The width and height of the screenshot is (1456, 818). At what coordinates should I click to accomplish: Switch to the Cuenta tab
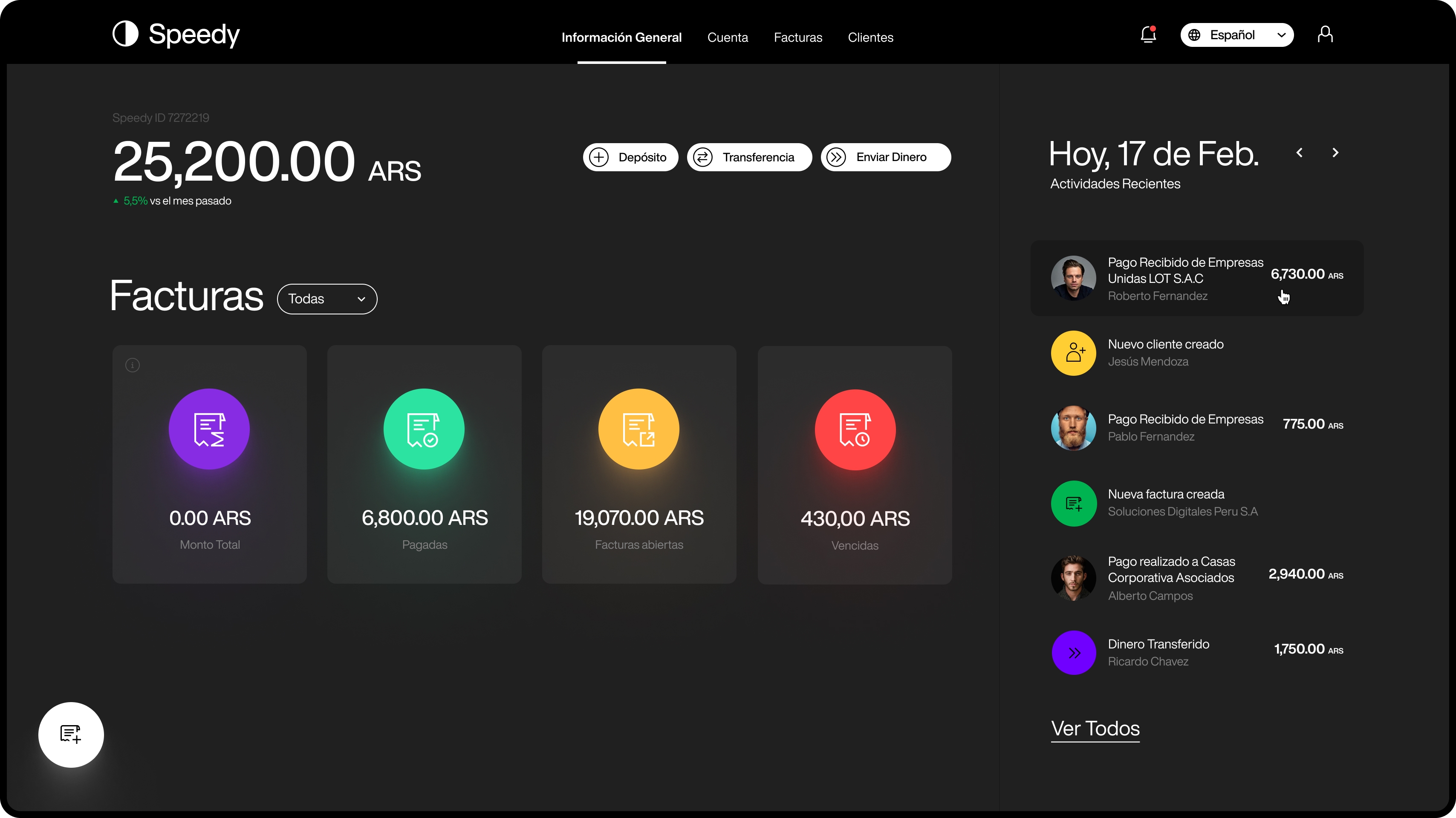[728, 37]
